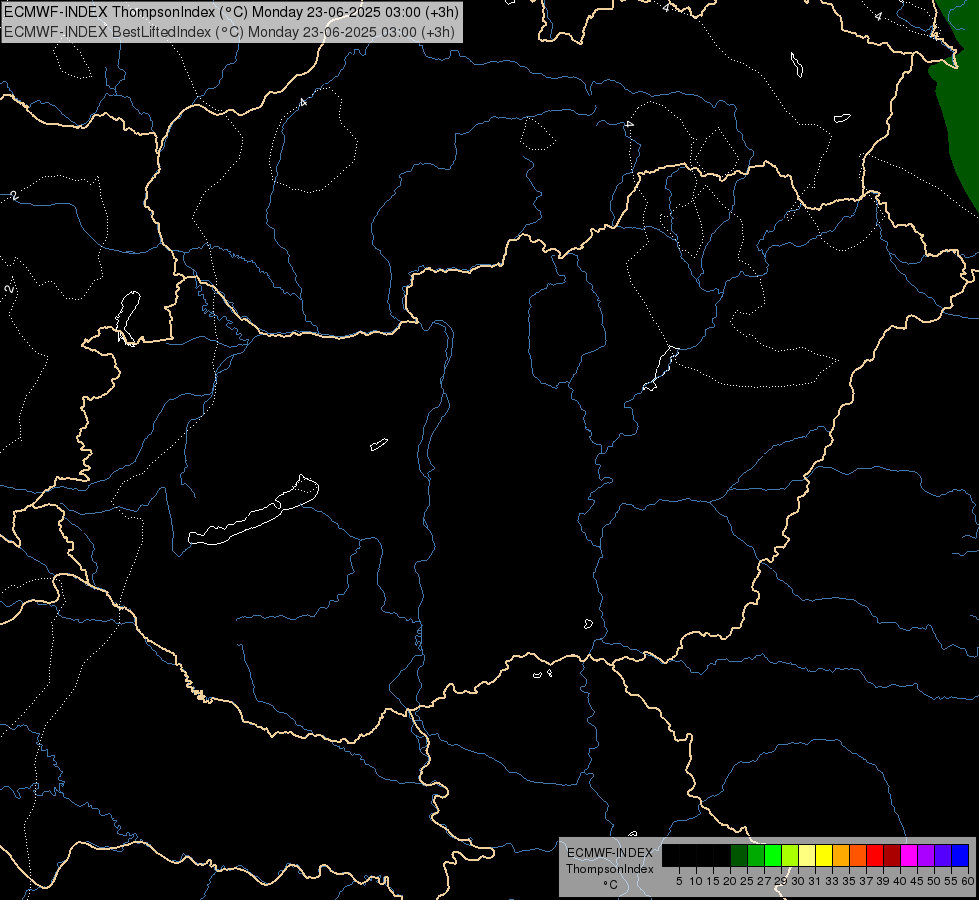Select the bright green 27–29 legend swatch

click(x=773, y=855)
